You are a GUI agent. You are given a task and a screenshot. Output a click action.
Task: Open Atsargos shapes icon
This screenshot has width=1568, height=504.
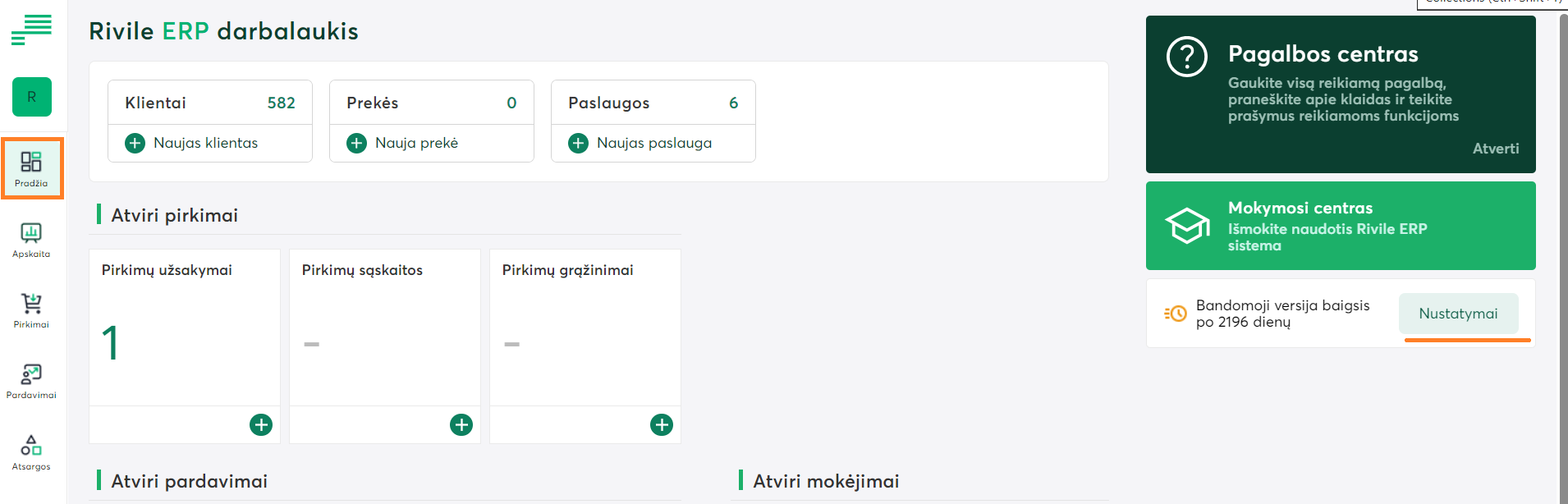click(31, 452)
